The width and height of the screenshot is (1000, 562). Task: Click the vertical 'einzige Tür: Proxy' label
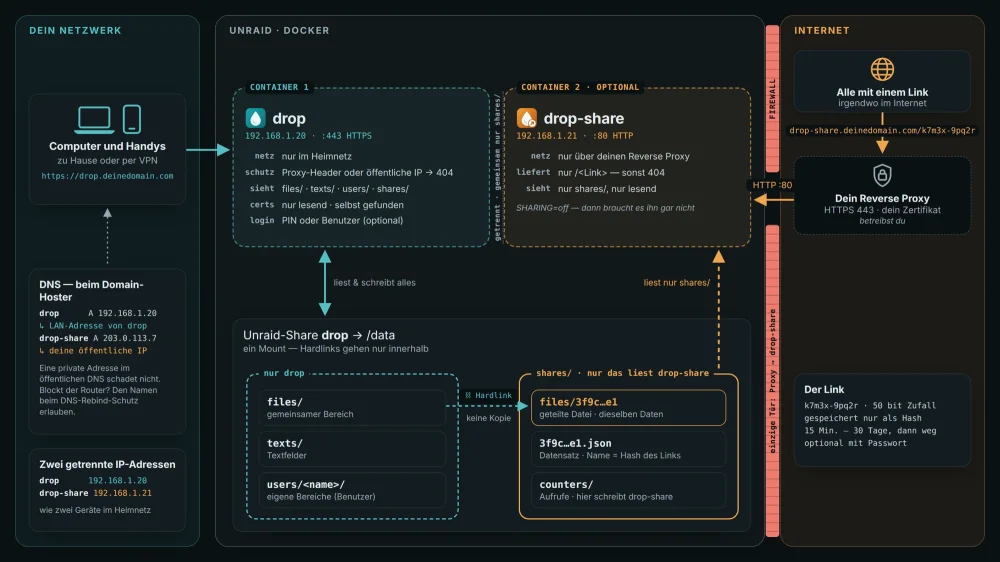[x=772, y=381]
